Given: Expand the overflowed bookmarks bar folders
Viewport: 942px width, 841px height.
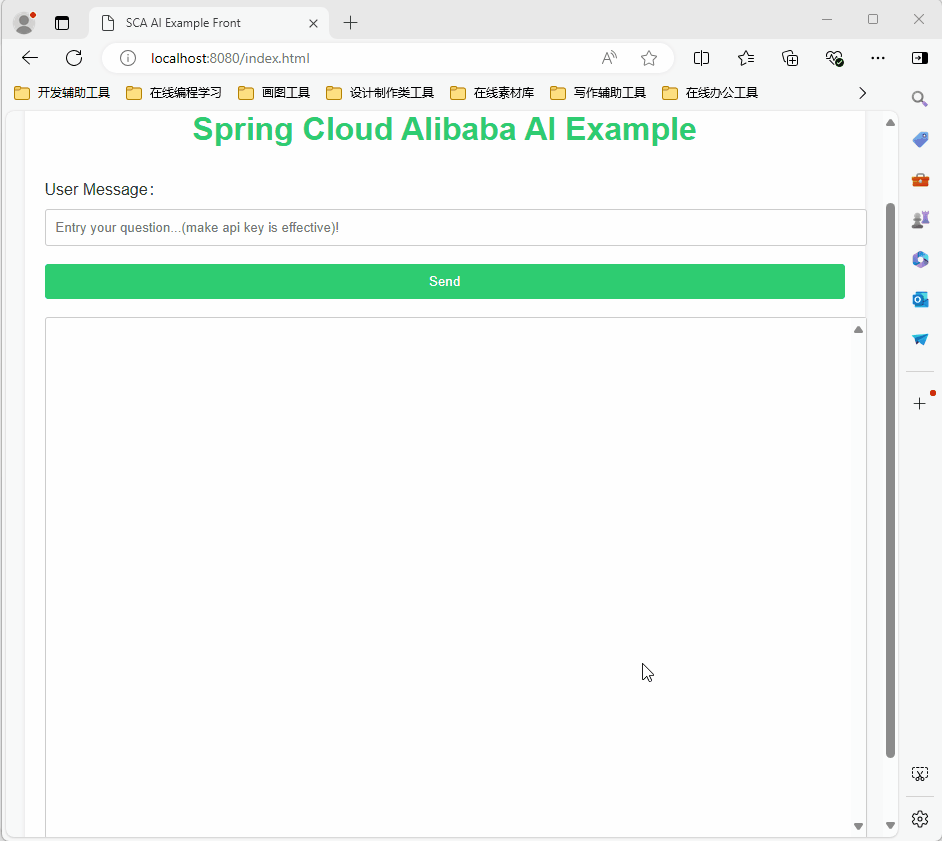Looking at the screenshot, I should (862, 92).
